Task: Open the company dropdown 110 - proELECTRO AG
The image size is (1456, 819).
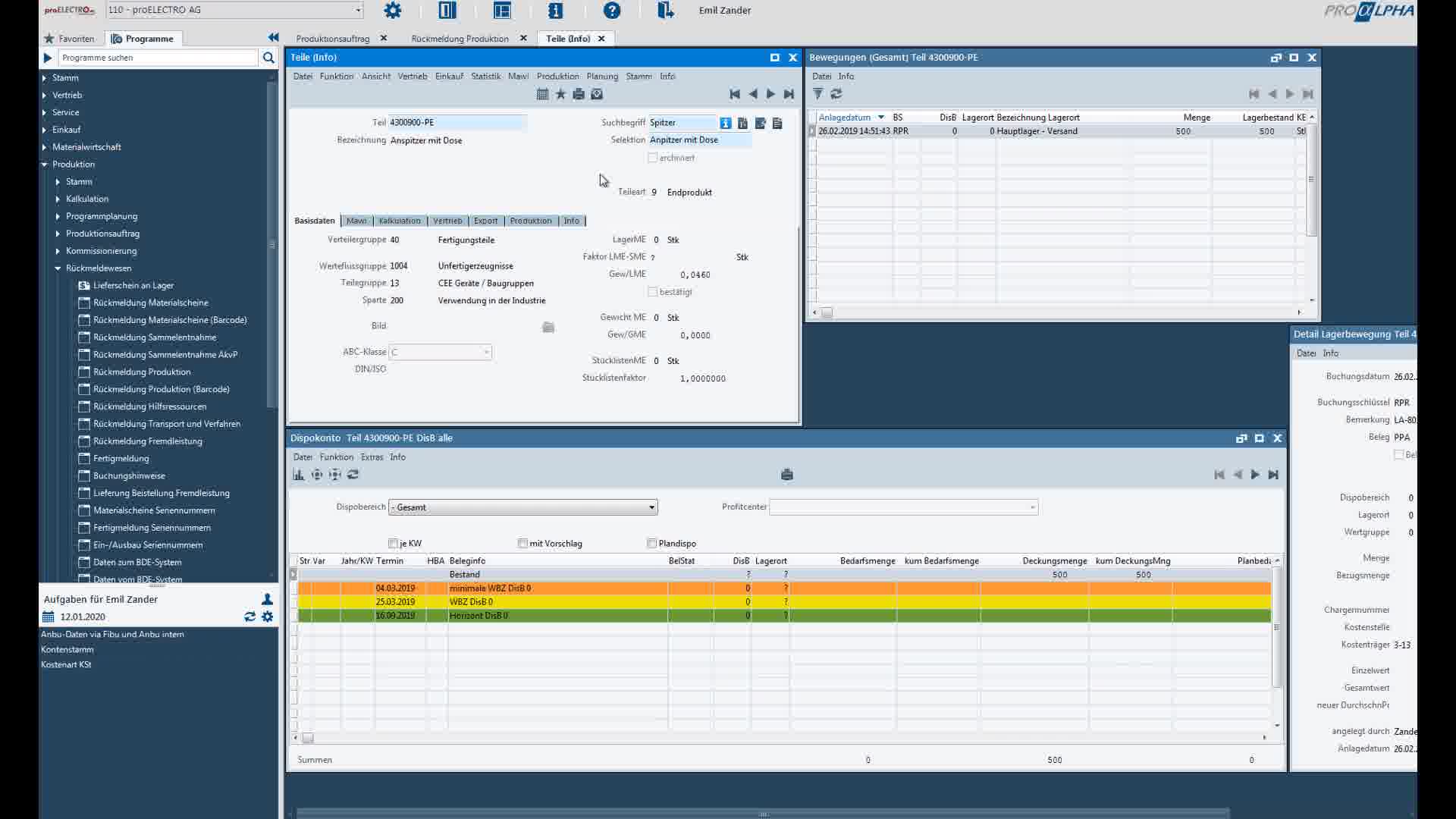Action: point(358,11)
